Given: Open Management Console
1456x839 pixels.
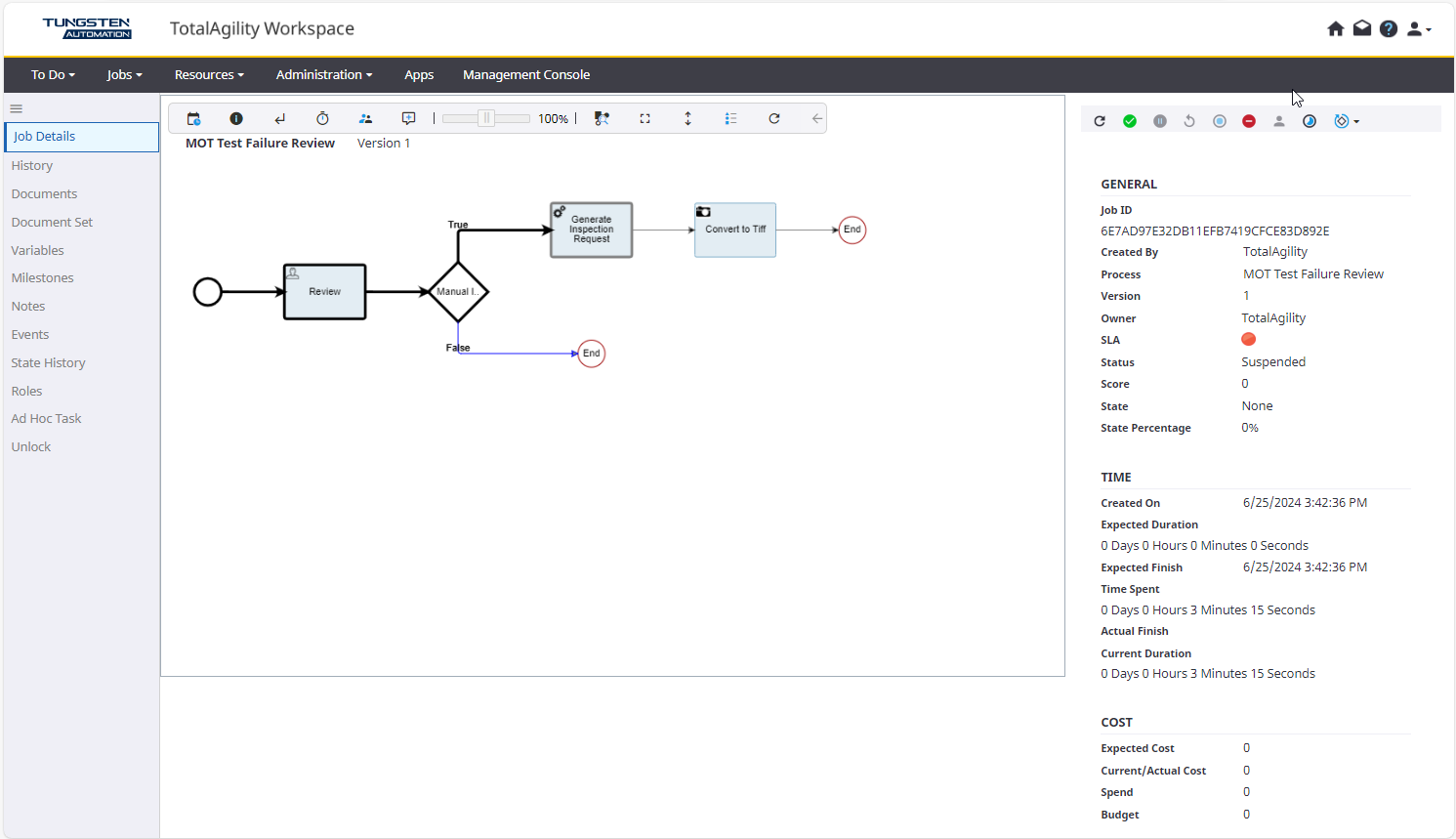Looking at the screenshot, I should coord(526,75).
